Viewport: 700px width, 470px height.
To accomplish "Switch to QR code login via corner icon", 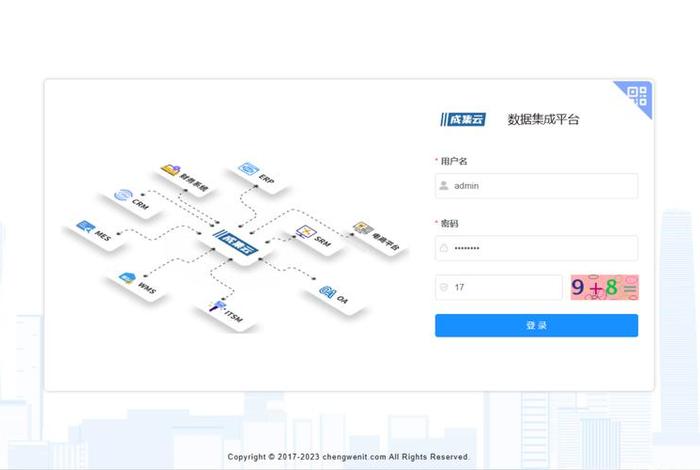I will [638, 96].
